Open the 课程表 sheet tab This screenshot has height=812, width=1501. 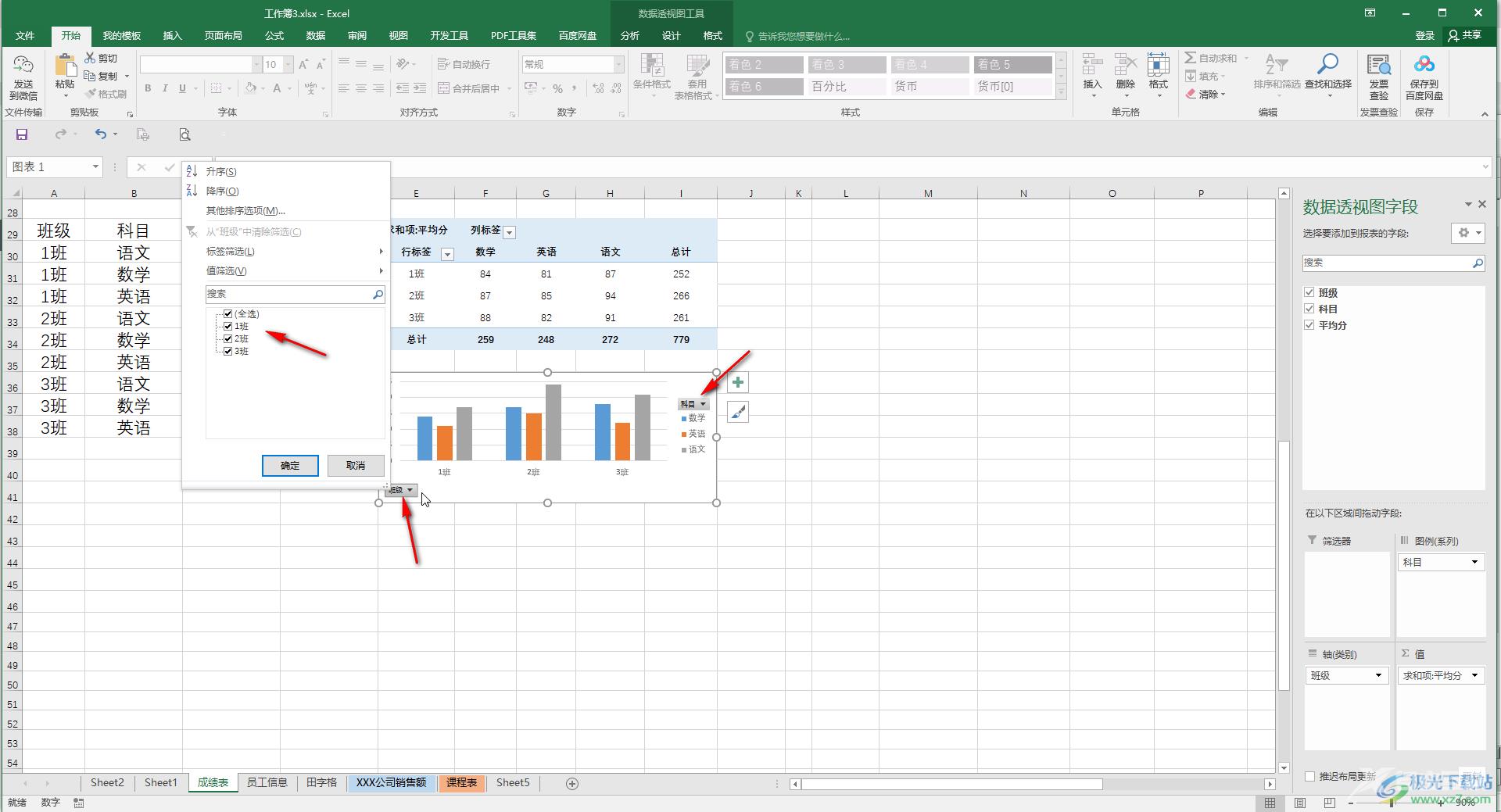[462, 783]
